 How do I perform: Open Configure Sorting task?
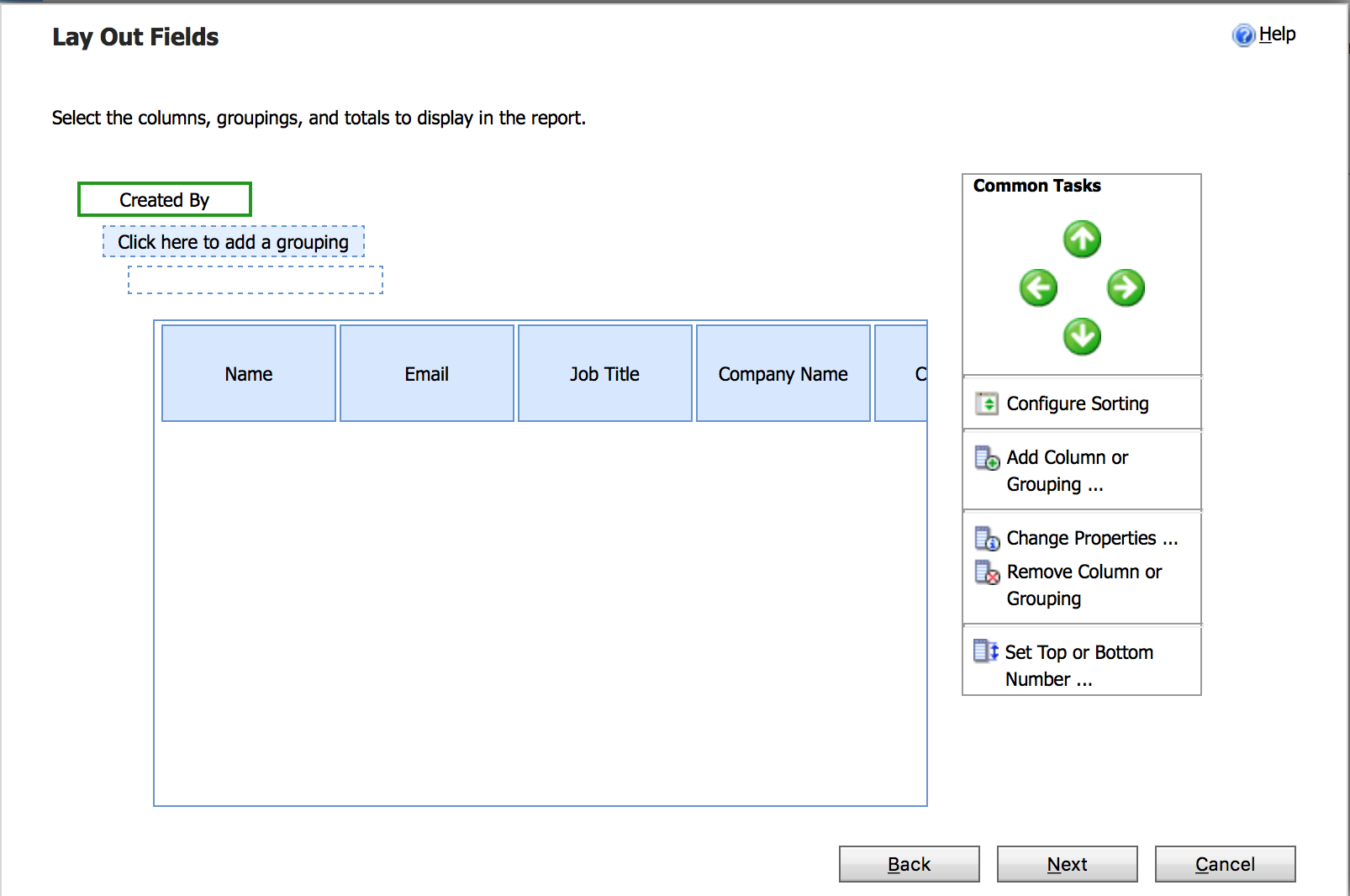pyautogui.click(x=1078, y=403)
